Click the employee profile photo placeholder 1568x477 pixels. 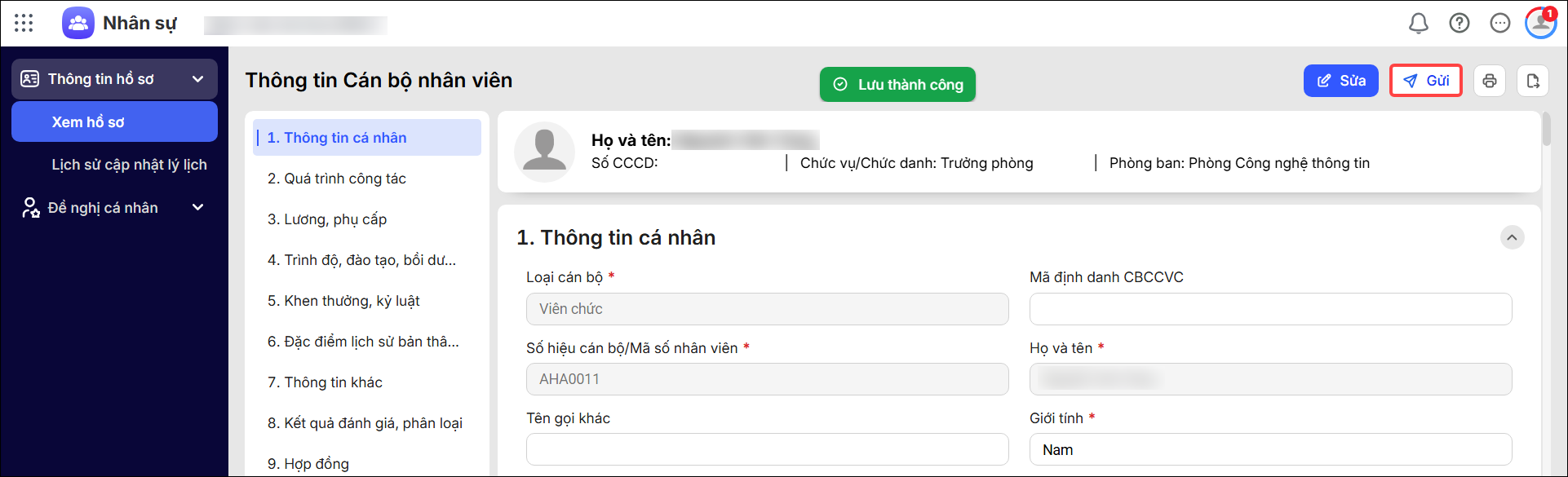[x=544, y=152]
